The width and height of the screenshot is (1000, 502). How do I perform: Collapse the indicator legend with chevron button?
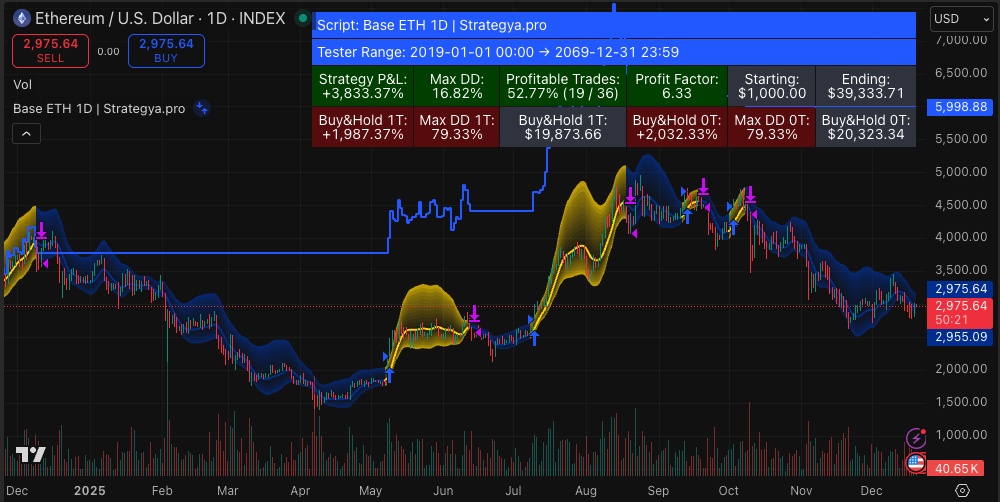point(26,134)
